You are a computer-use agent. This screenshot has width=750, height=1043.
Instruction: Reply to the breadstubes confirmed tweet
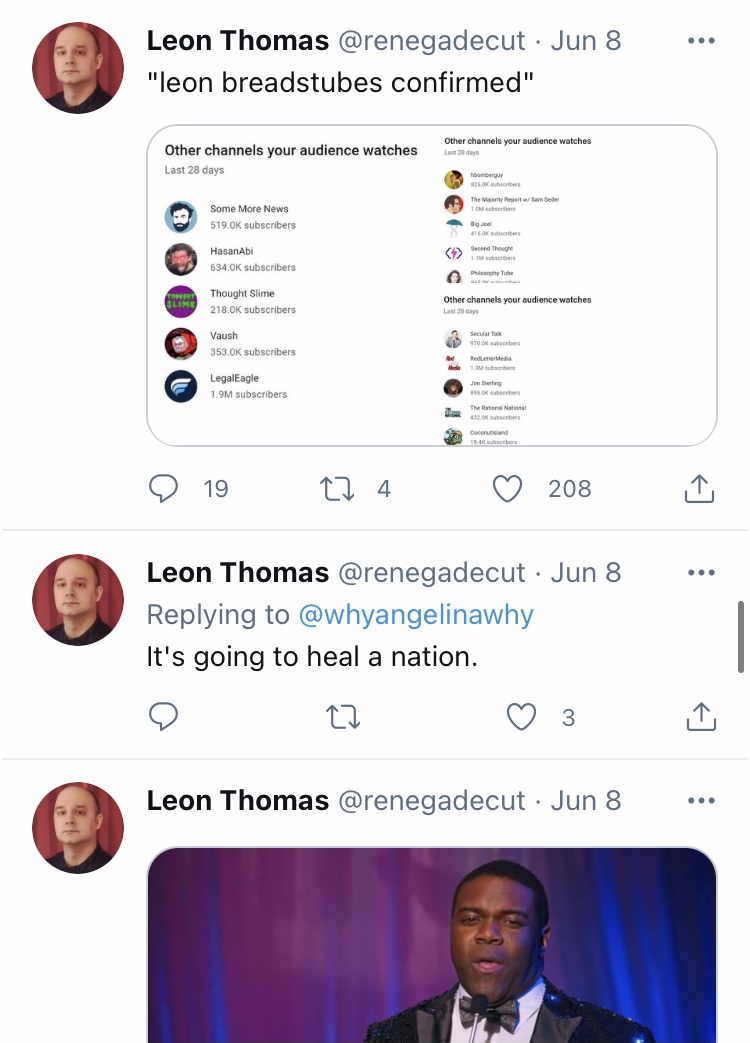click(163, 488)
